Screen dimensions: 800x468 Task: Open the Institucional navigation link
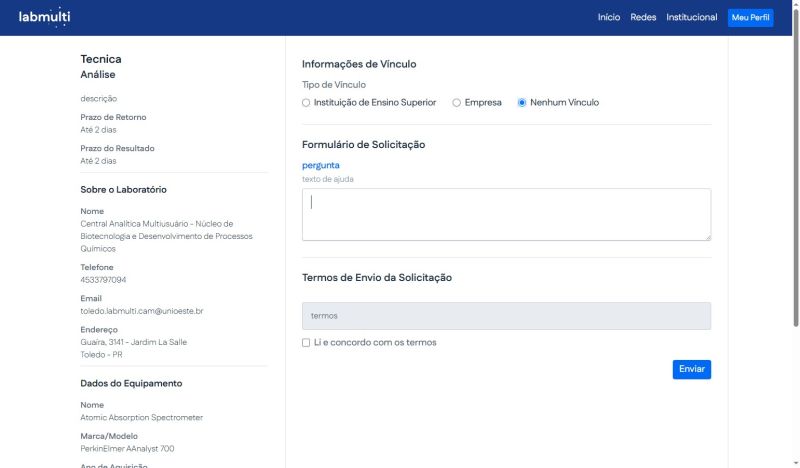pos(691,18)
